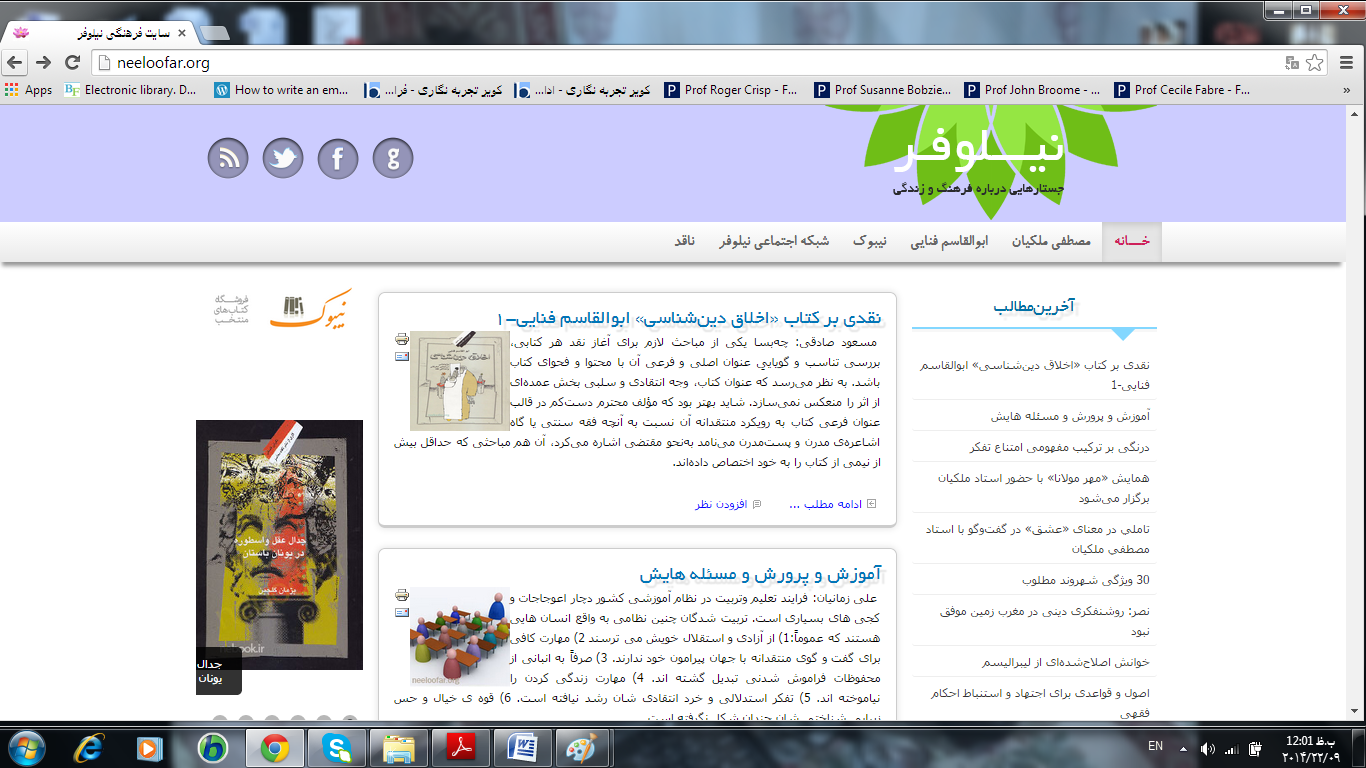Open the Chrome menu button
This screenshot has height=768, width=1366.
[1342, 63]
